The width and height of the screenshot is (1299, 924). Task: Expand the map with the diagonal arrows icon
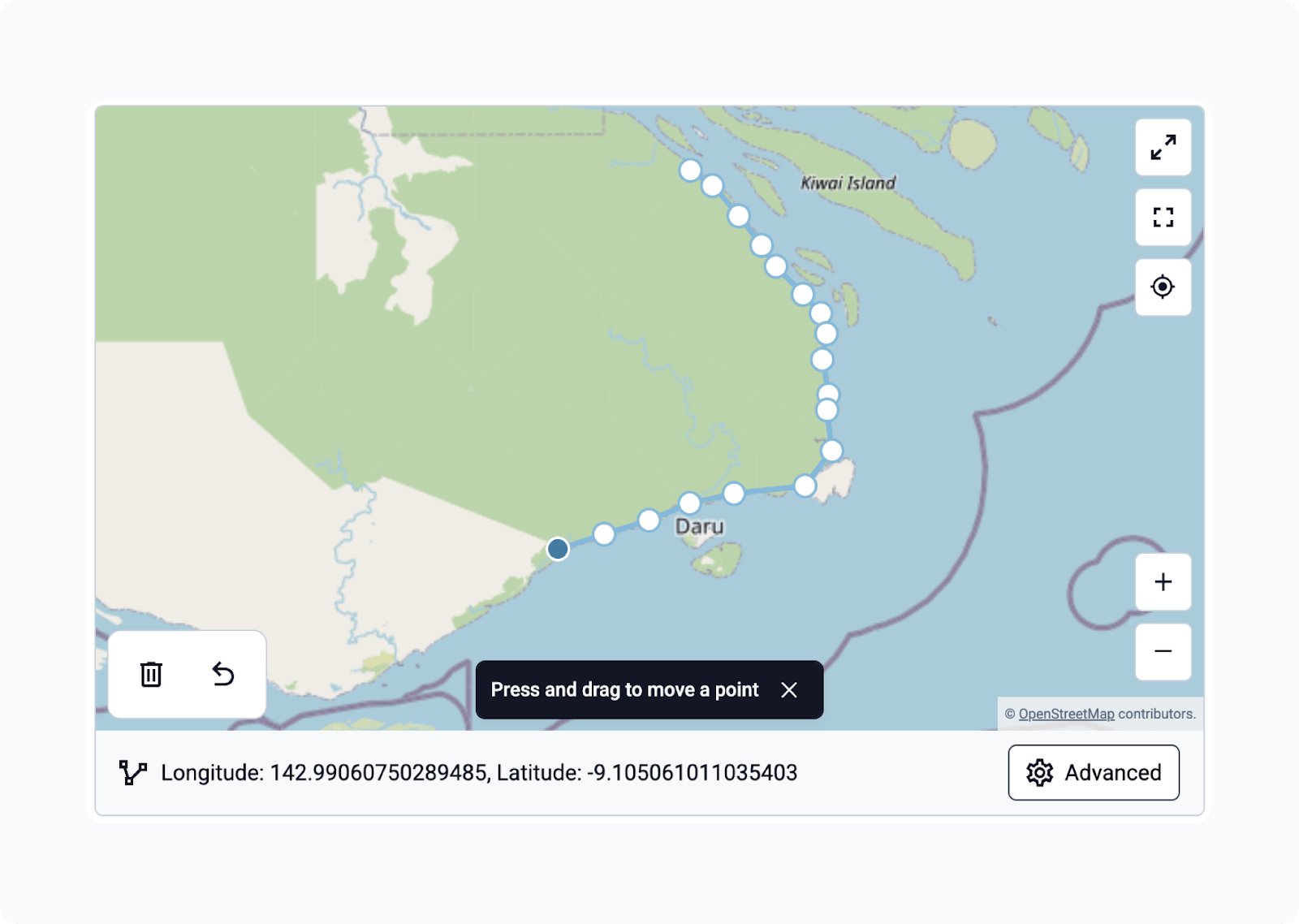pyautogui.click(x=1163, y=148)
